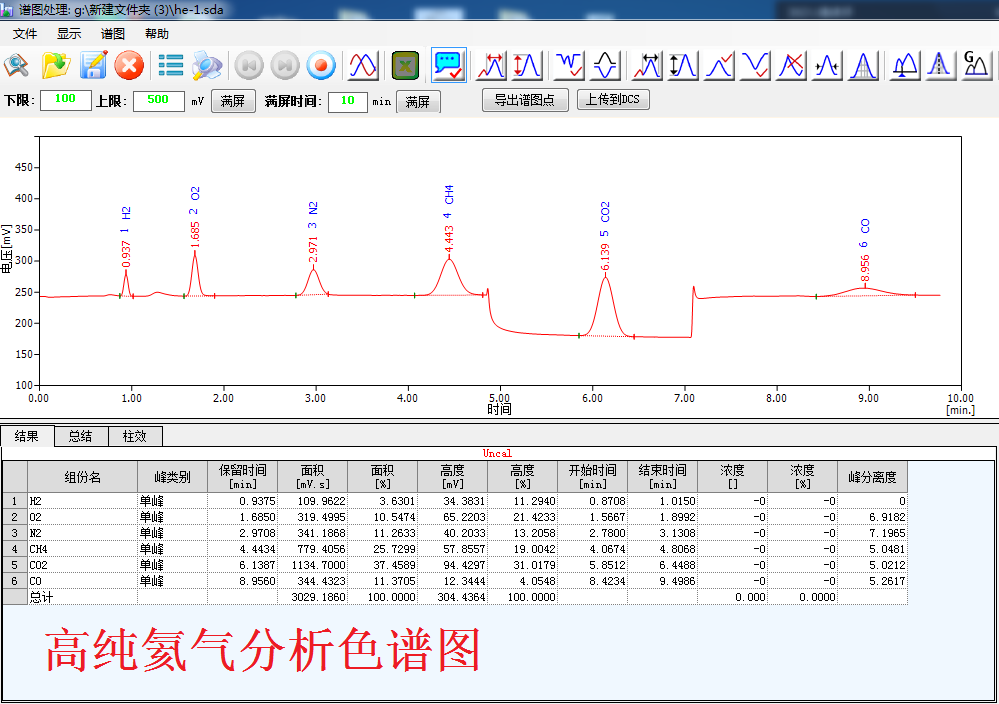Select the O2 component name cell
This screenshot has width=999, height=704.
pos(82,517)
